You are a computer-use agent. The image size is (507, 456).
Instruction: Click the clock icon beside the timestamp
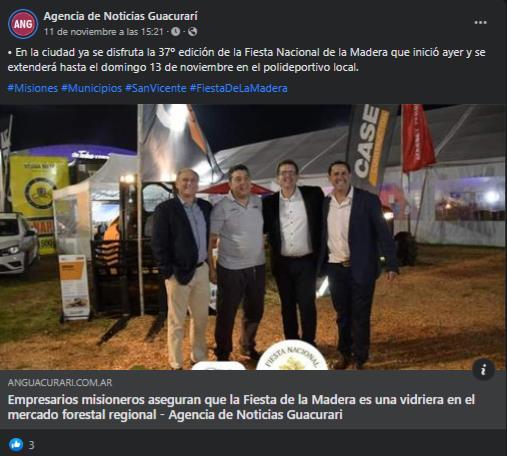coord(175,32)
